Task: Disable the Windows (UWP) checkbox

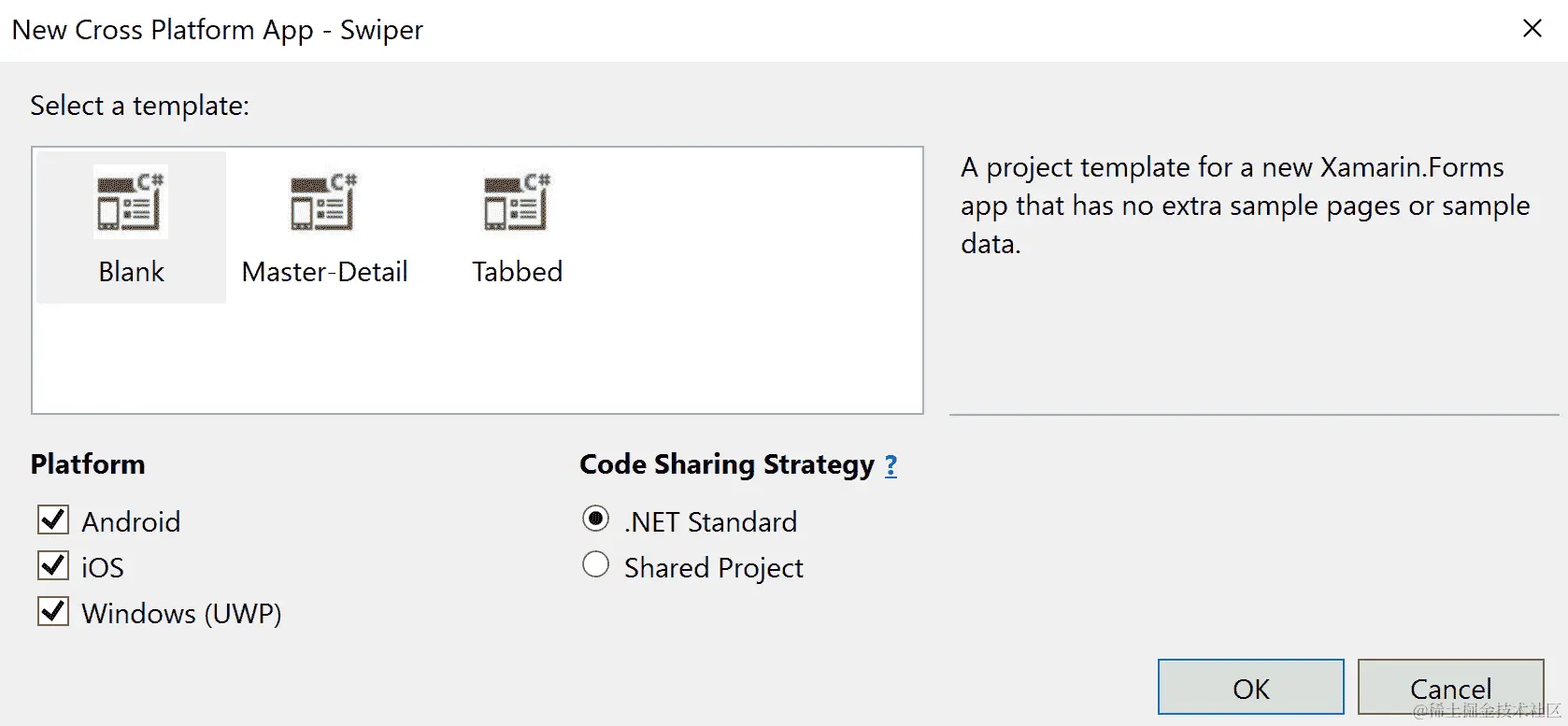Action: click(53, 611)
